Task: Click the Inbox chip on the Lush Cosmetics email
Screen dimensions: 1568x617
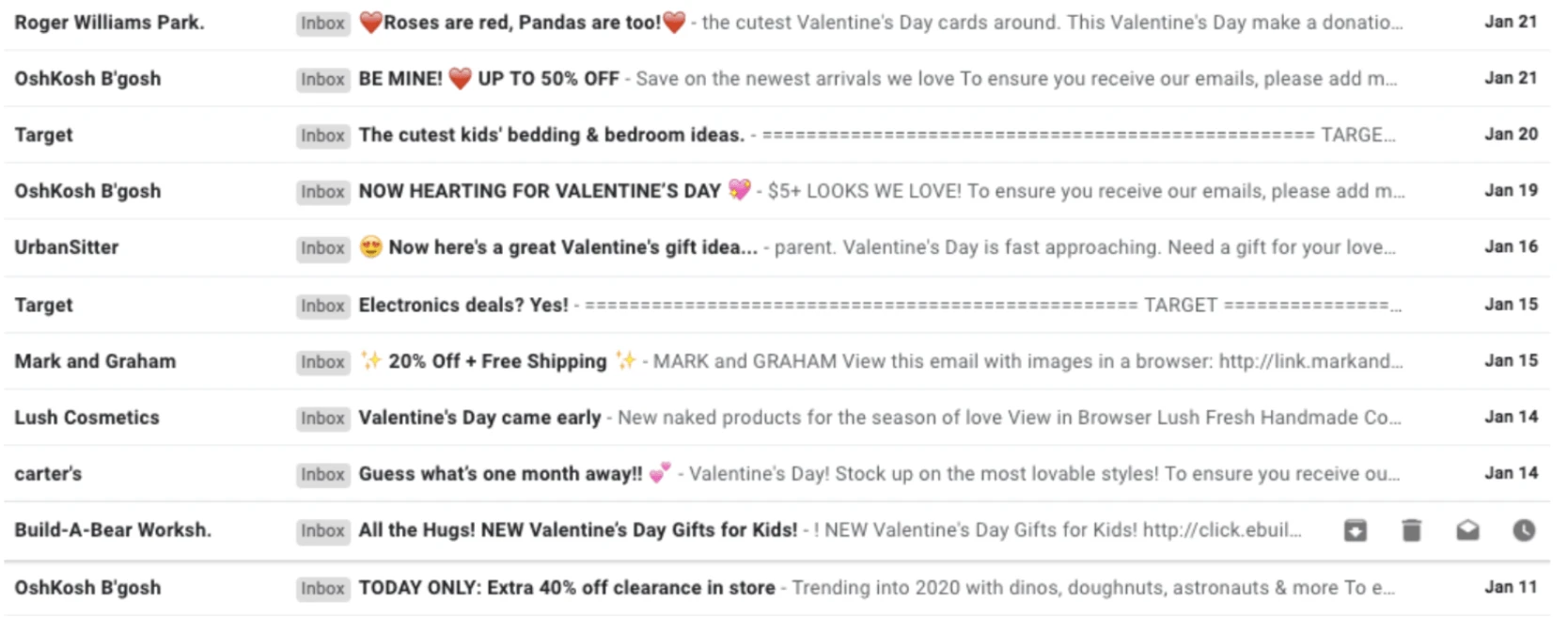Action: pyautogui.click(x=322, y=419)
